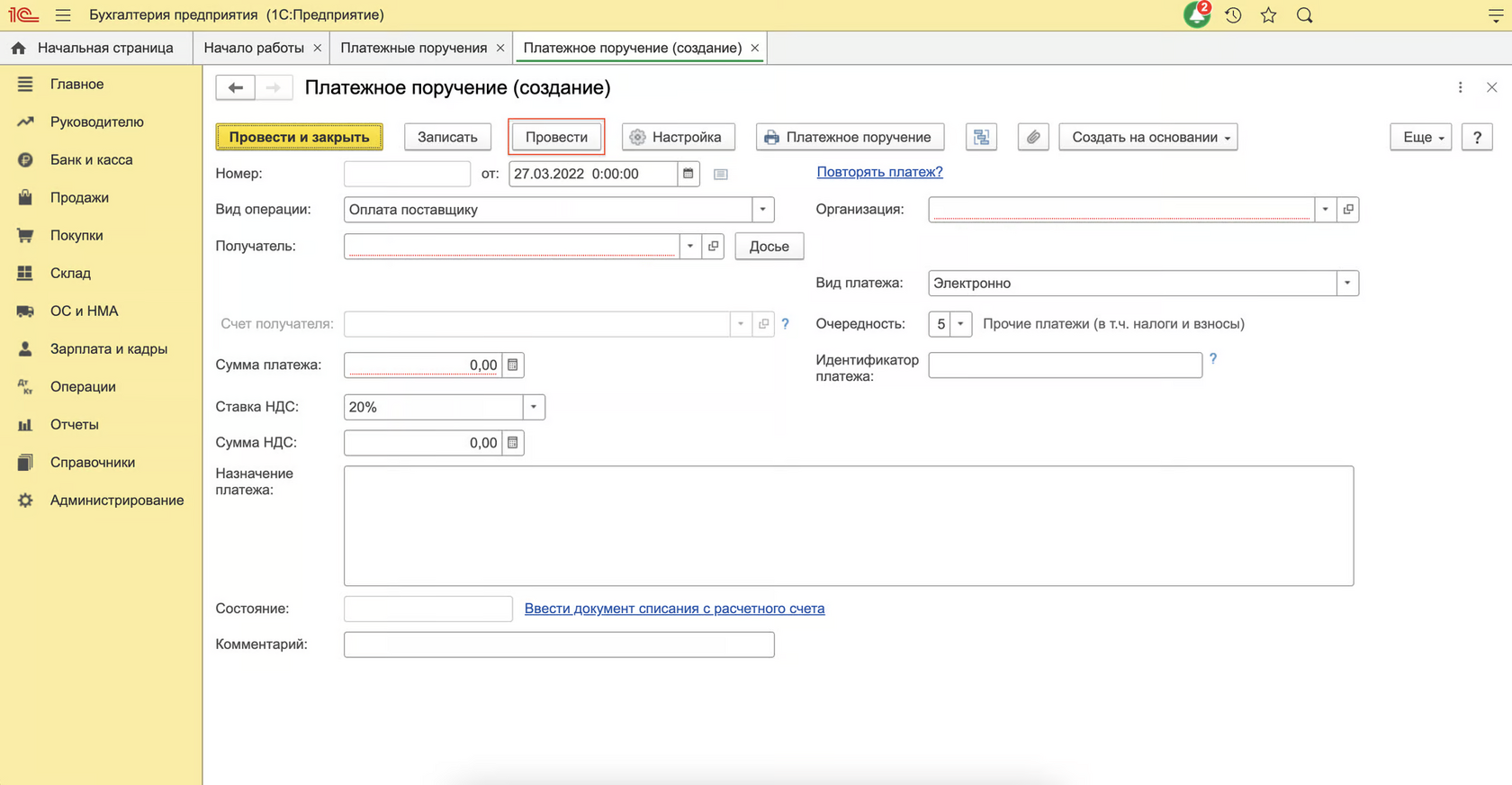Click into the Идентификатор платежа field
The image size is (1512, 785).
coord(1065,365)
